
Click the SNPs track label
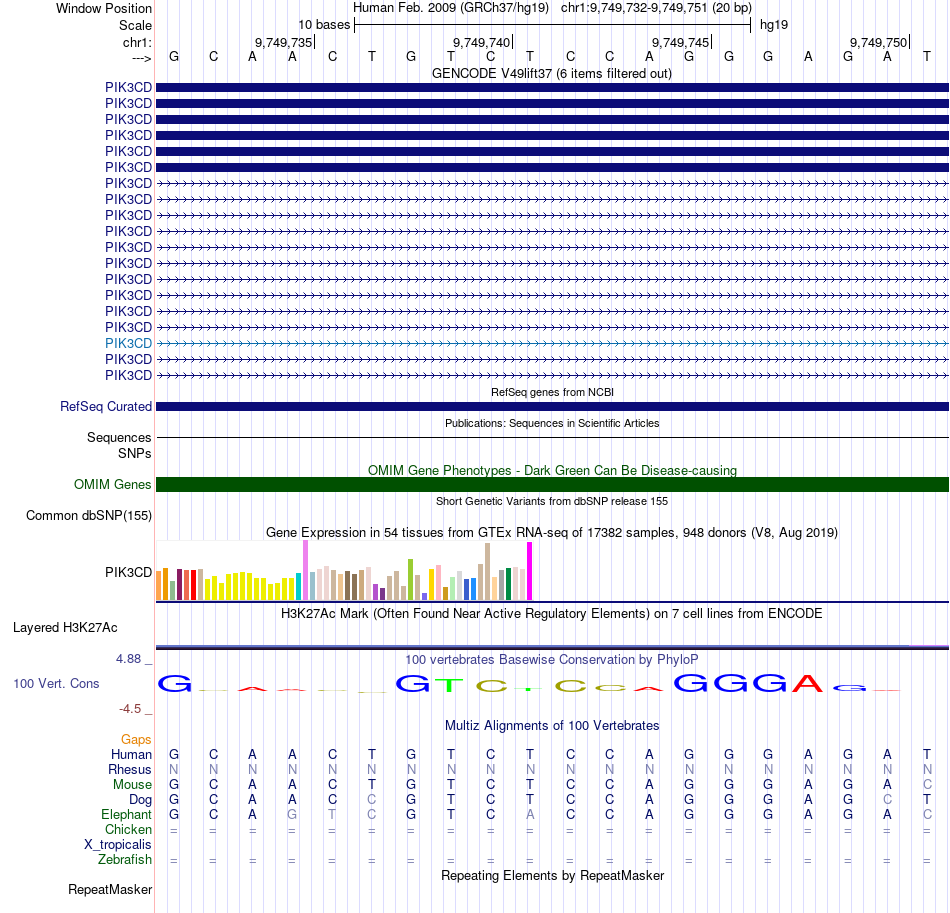(x=135, y=453)
